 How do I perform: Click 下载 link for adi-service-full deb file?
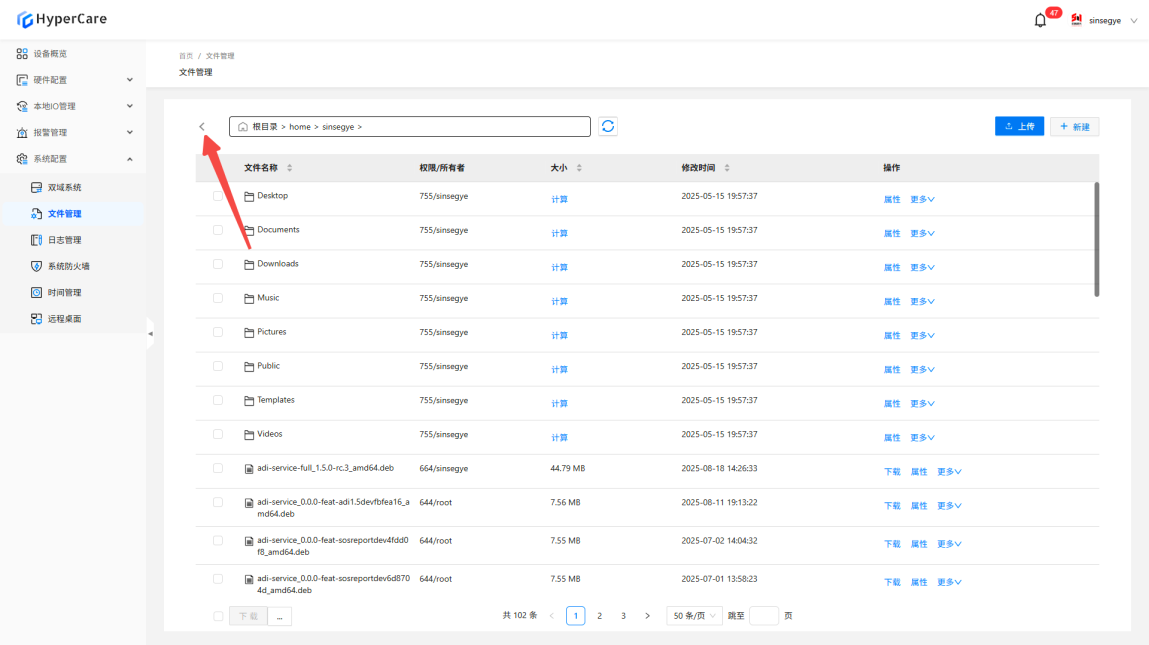(x=892, y=472)
